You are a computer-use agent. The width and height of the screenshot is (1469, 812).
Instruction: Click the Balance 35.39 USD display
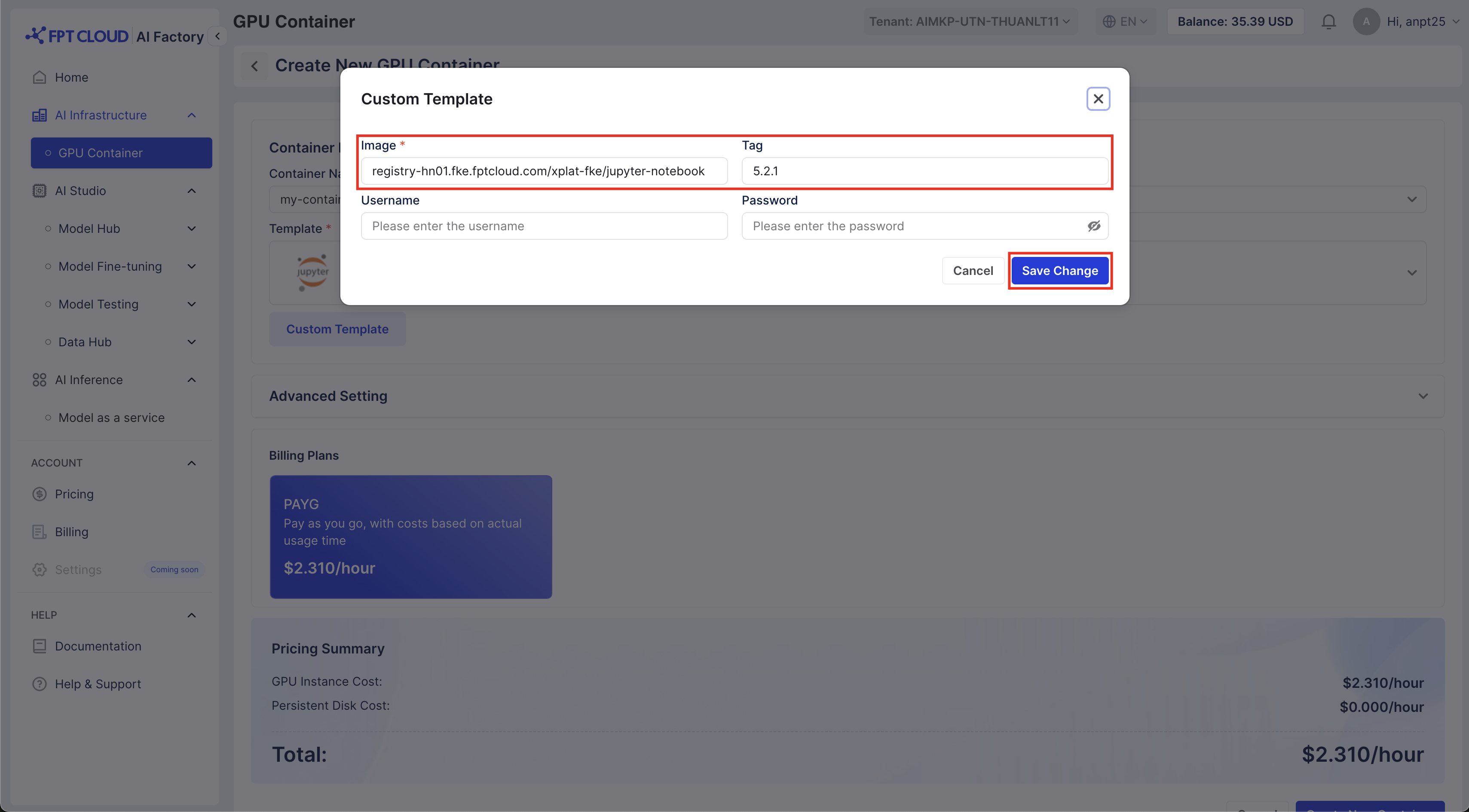[1235, 21]
